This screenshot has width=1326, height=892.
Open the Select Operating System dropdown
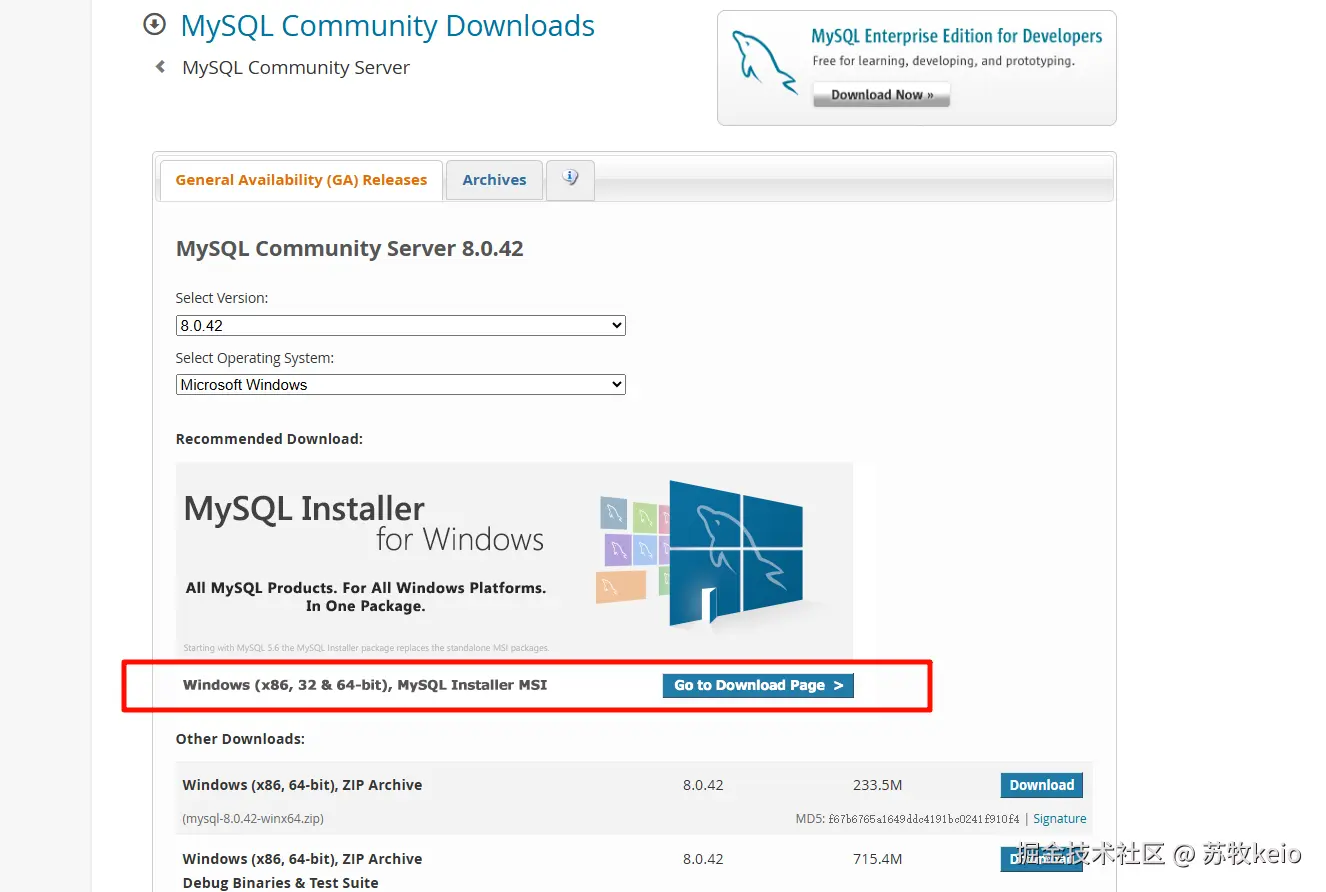pyautogui.click(x=401, y=384)
